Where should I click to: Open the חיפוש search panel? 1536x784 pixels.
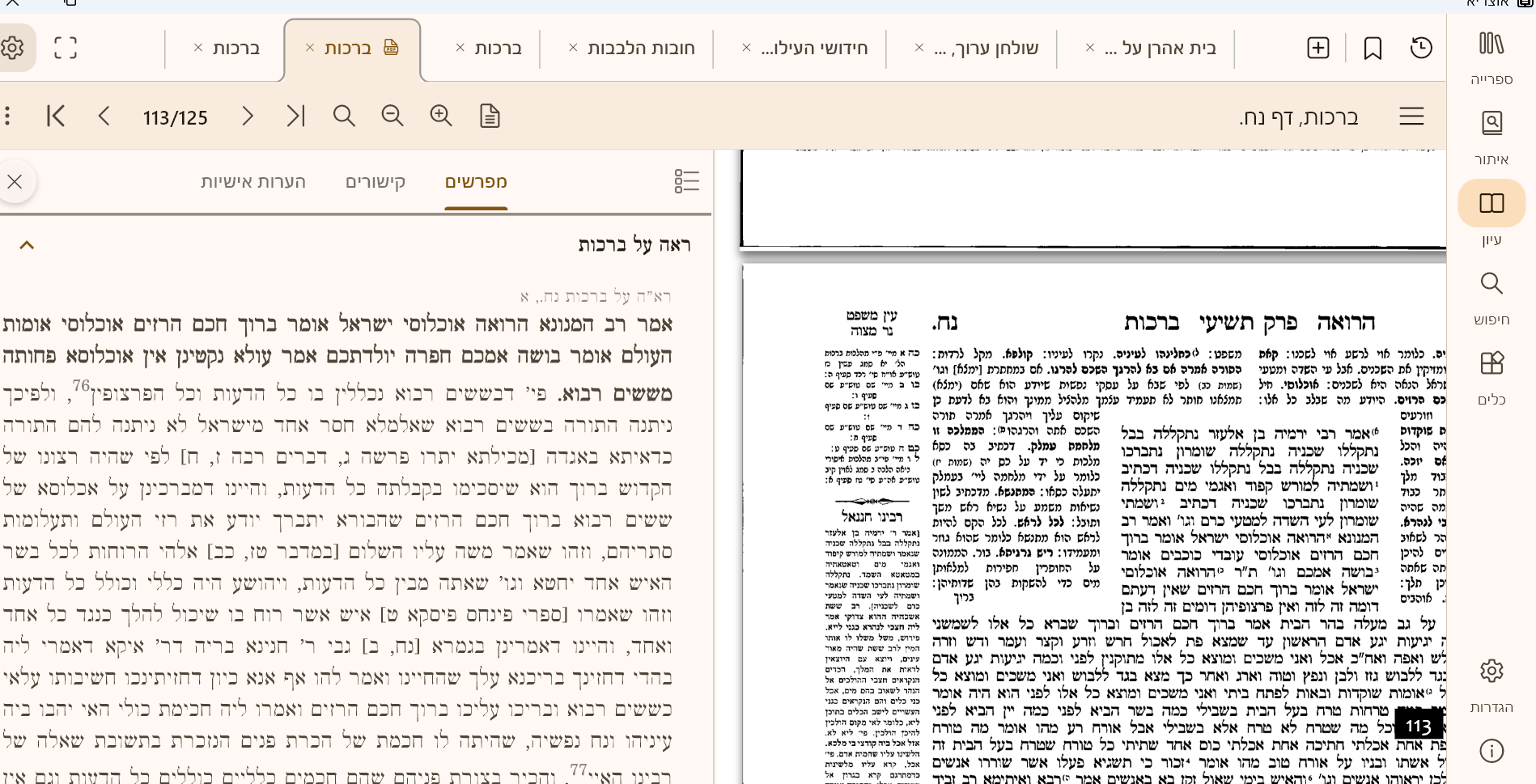[x=1491, y=284]
